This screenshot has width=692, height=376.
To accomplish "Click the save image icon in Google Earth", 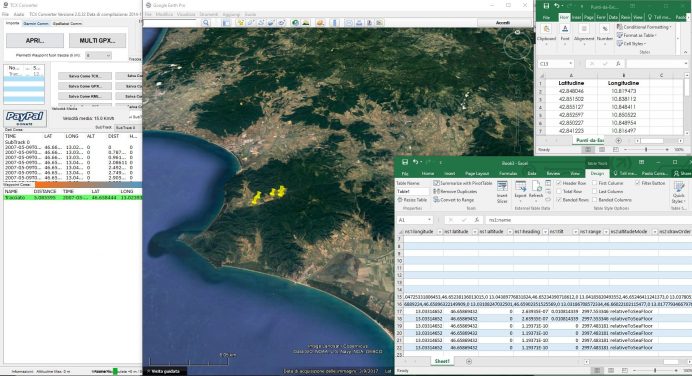I will pos(369,23).
